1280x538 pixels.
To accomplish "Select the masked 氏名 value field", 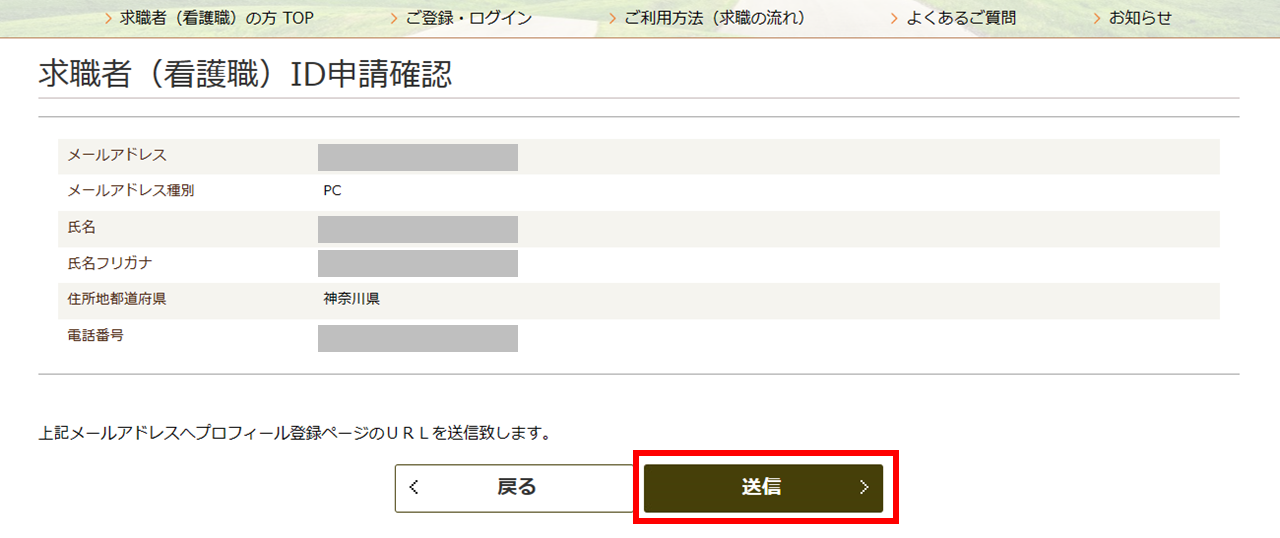I will click(x=418, y=229).
